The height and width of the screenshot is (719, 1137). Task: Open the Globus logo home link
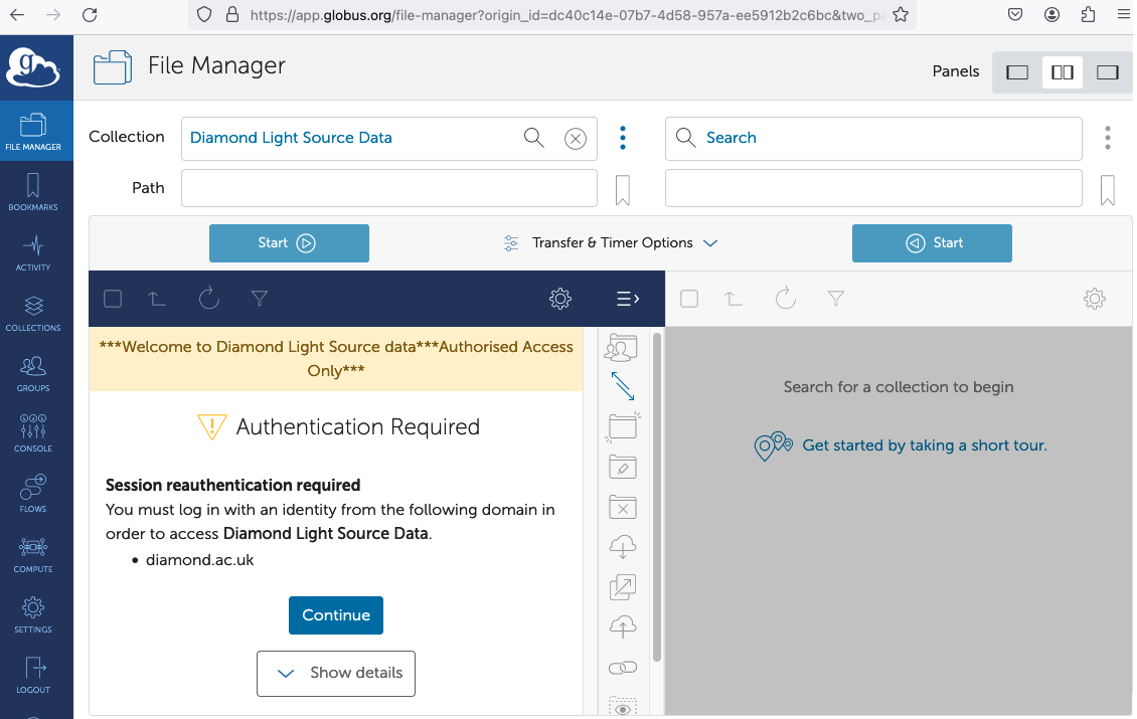pos(33,67)
